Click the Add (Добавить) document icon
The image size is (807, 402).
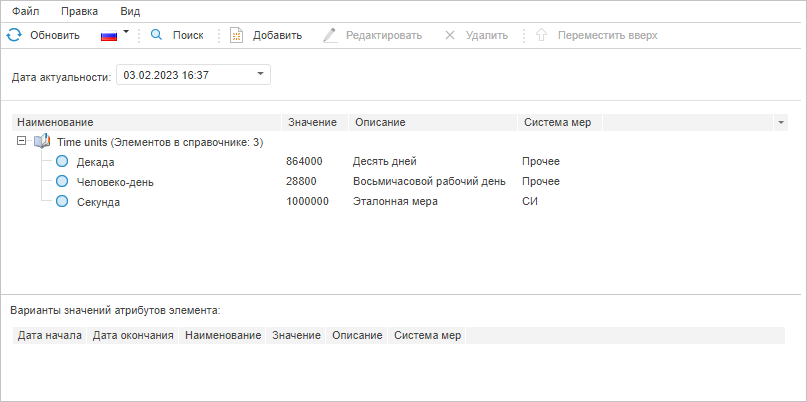pyautogui.click(x=237, y=35)
